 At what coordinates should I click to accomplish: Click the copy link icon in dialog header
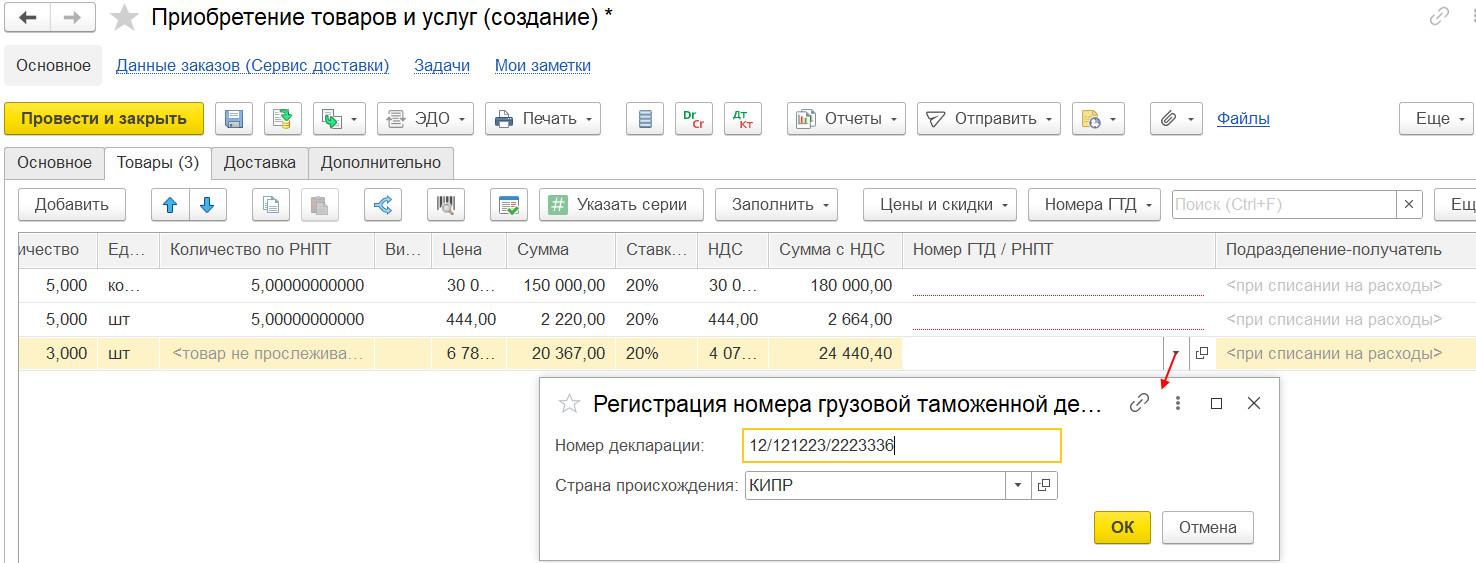tap(1139, 403)
